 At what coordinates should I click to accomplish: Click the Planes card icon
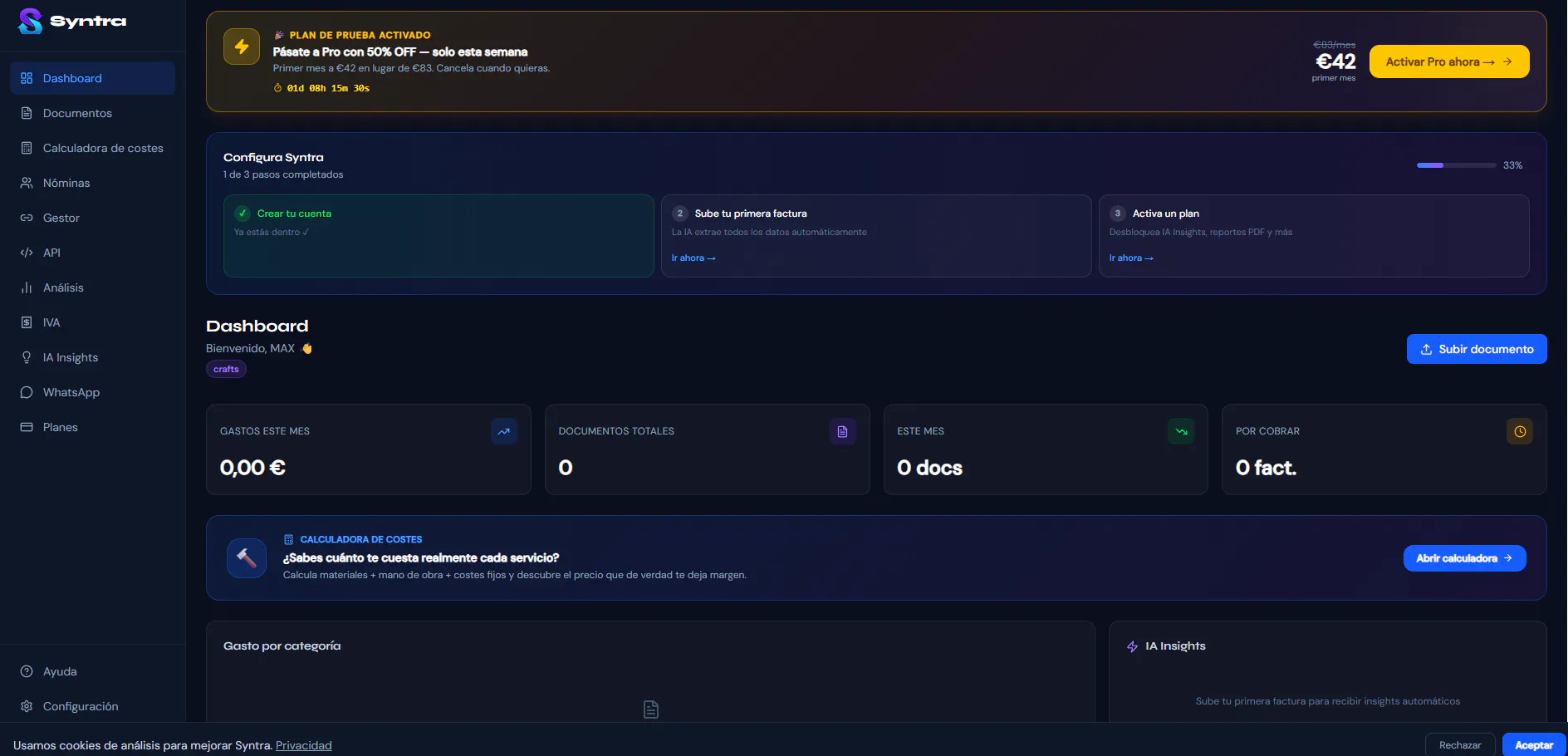click(x=27, y=427)
